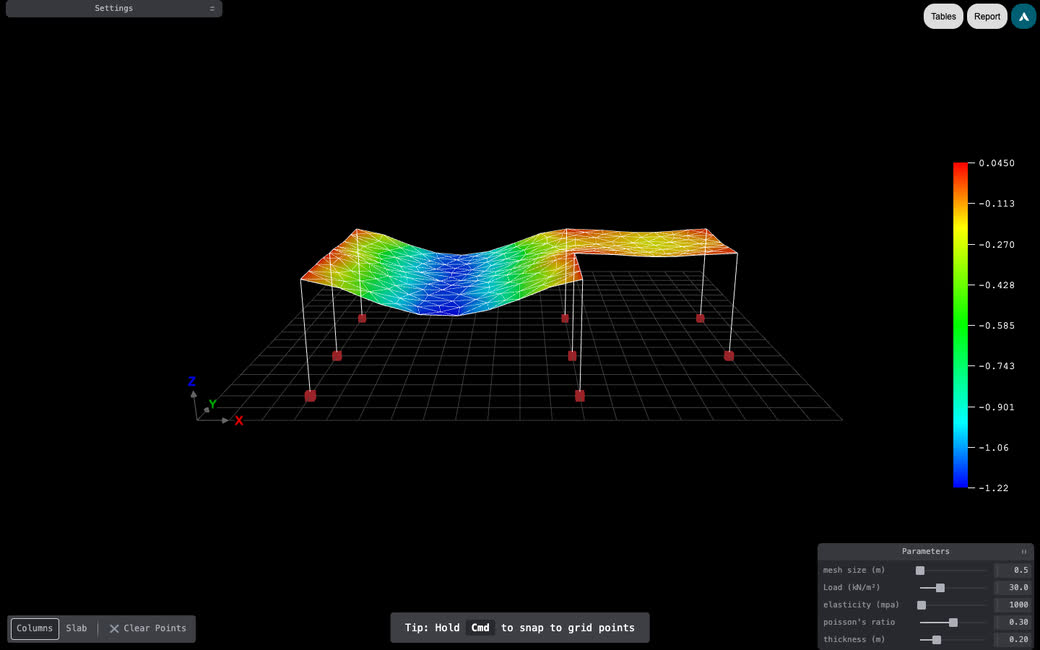Click the X icon beside Clear Points

pyautogui.click(x=114, y=628)
